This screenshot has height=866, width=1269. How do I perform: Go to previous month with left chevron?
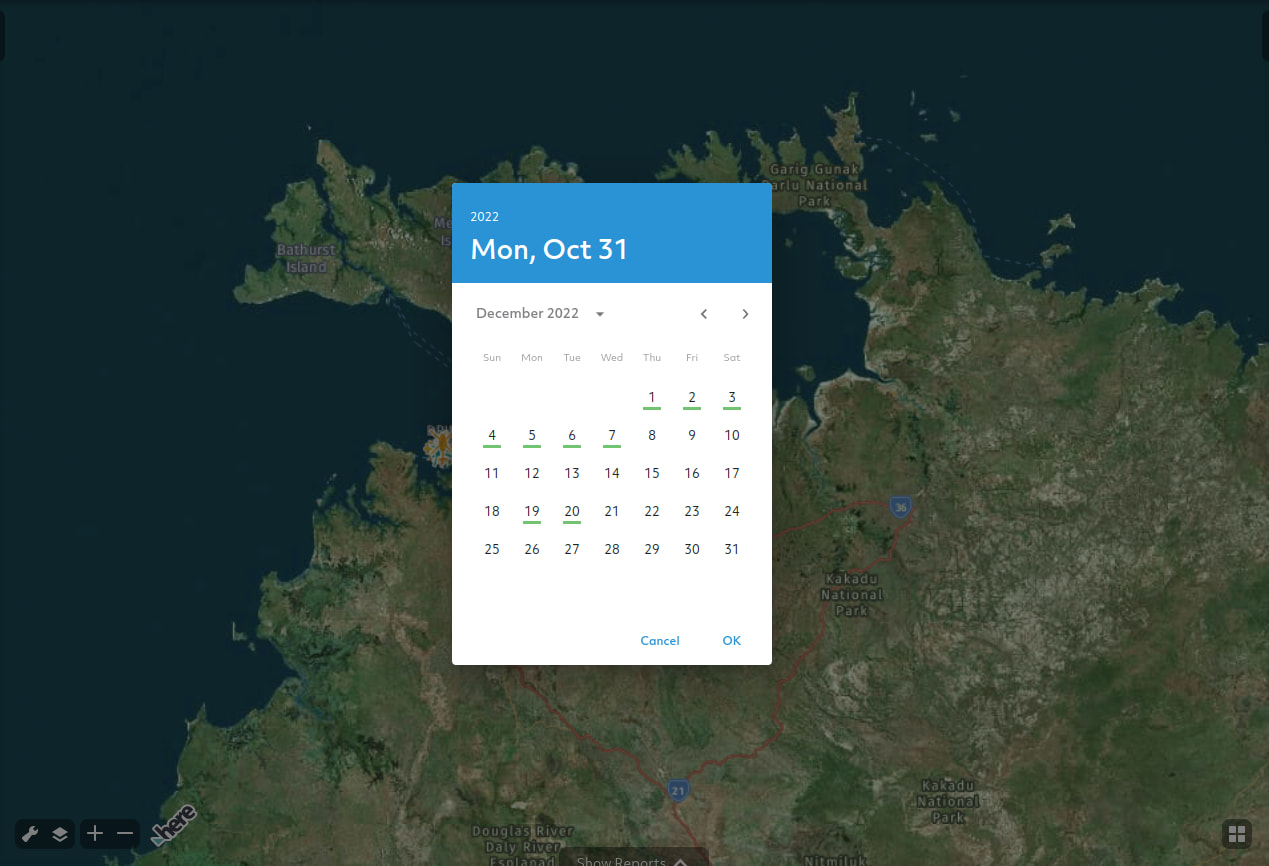coord(703,313)
